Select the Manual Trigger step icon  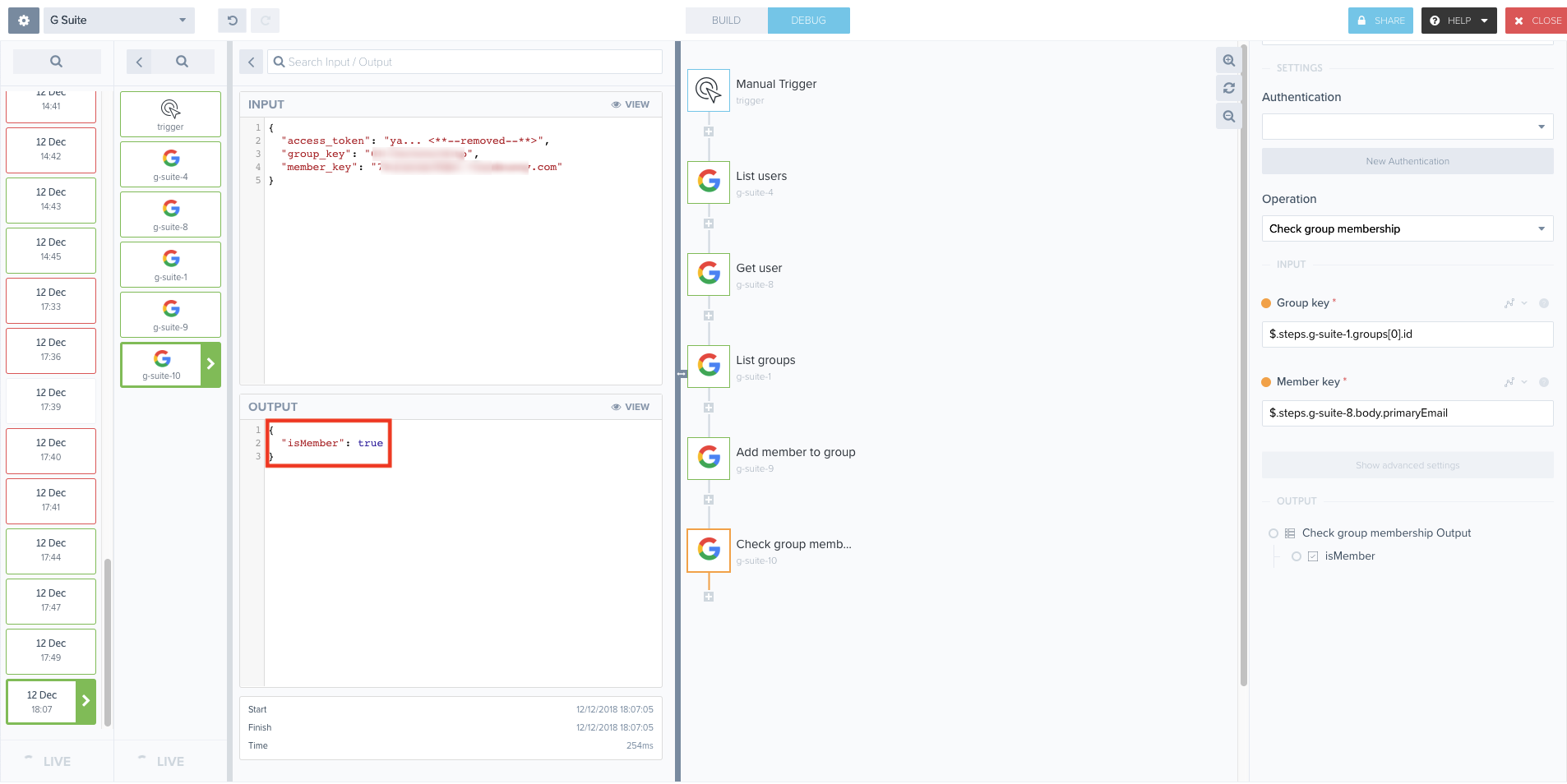point(708,90)
